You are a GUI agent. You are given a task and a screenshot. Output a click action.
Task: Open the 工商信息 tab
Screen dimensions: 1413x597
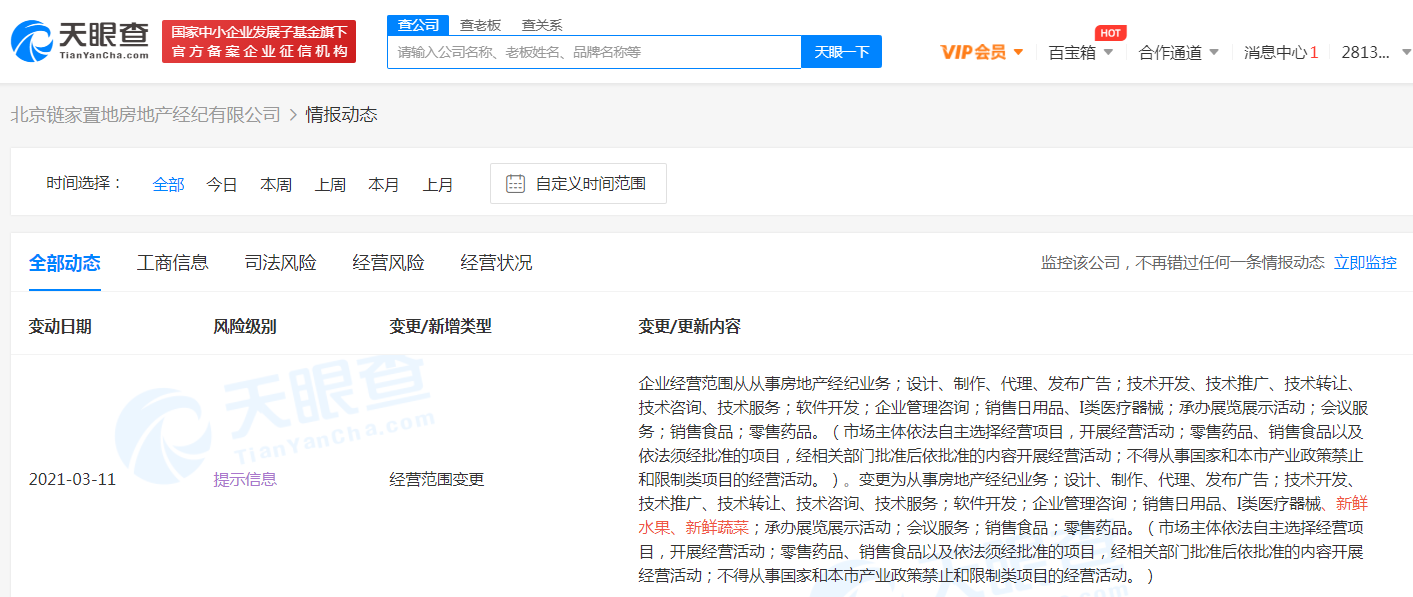coord(173,263)
